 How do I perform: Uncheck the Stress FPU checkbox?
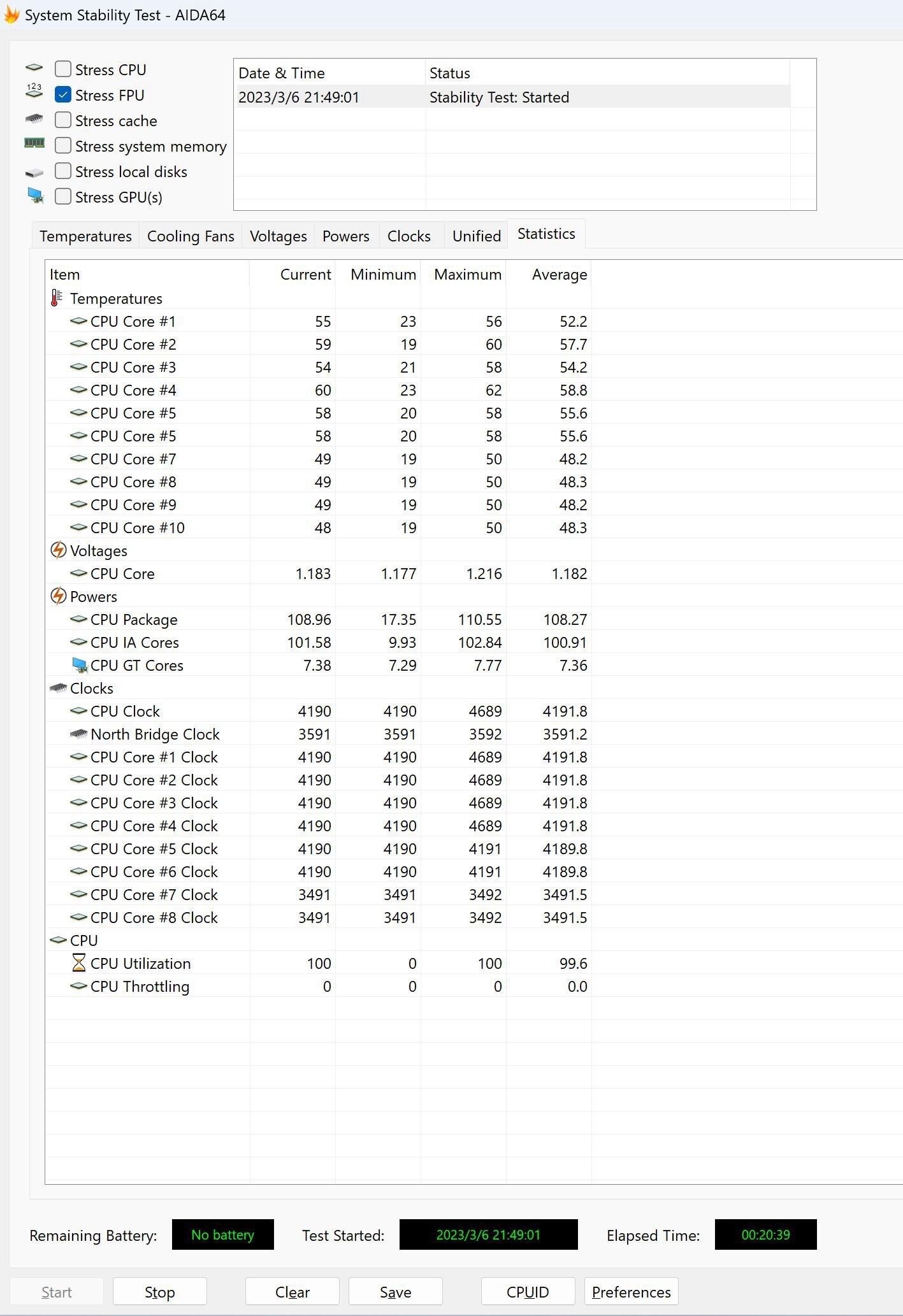(x=63, y=95)
